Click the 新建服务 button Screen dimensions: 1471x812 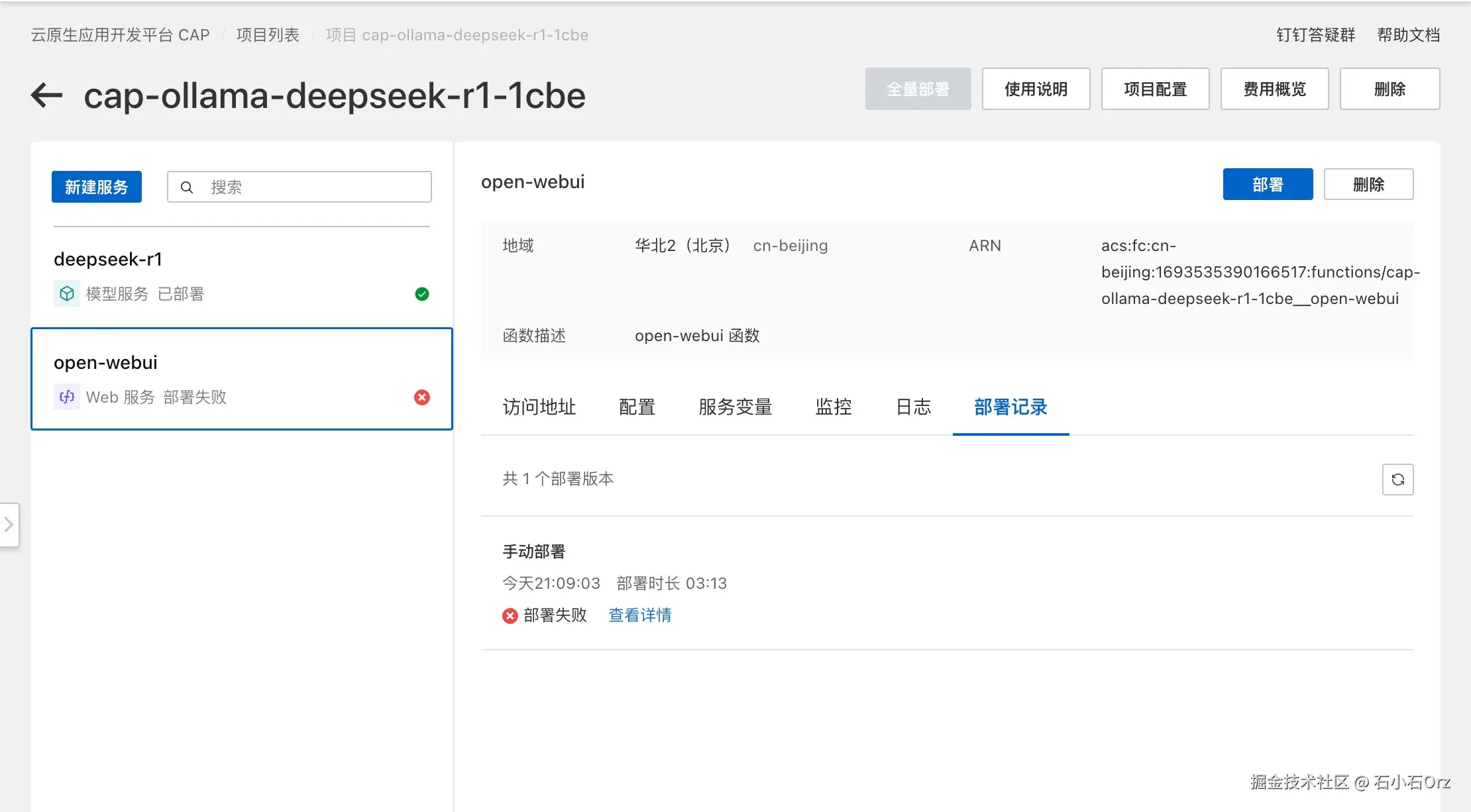pos(97,187)
